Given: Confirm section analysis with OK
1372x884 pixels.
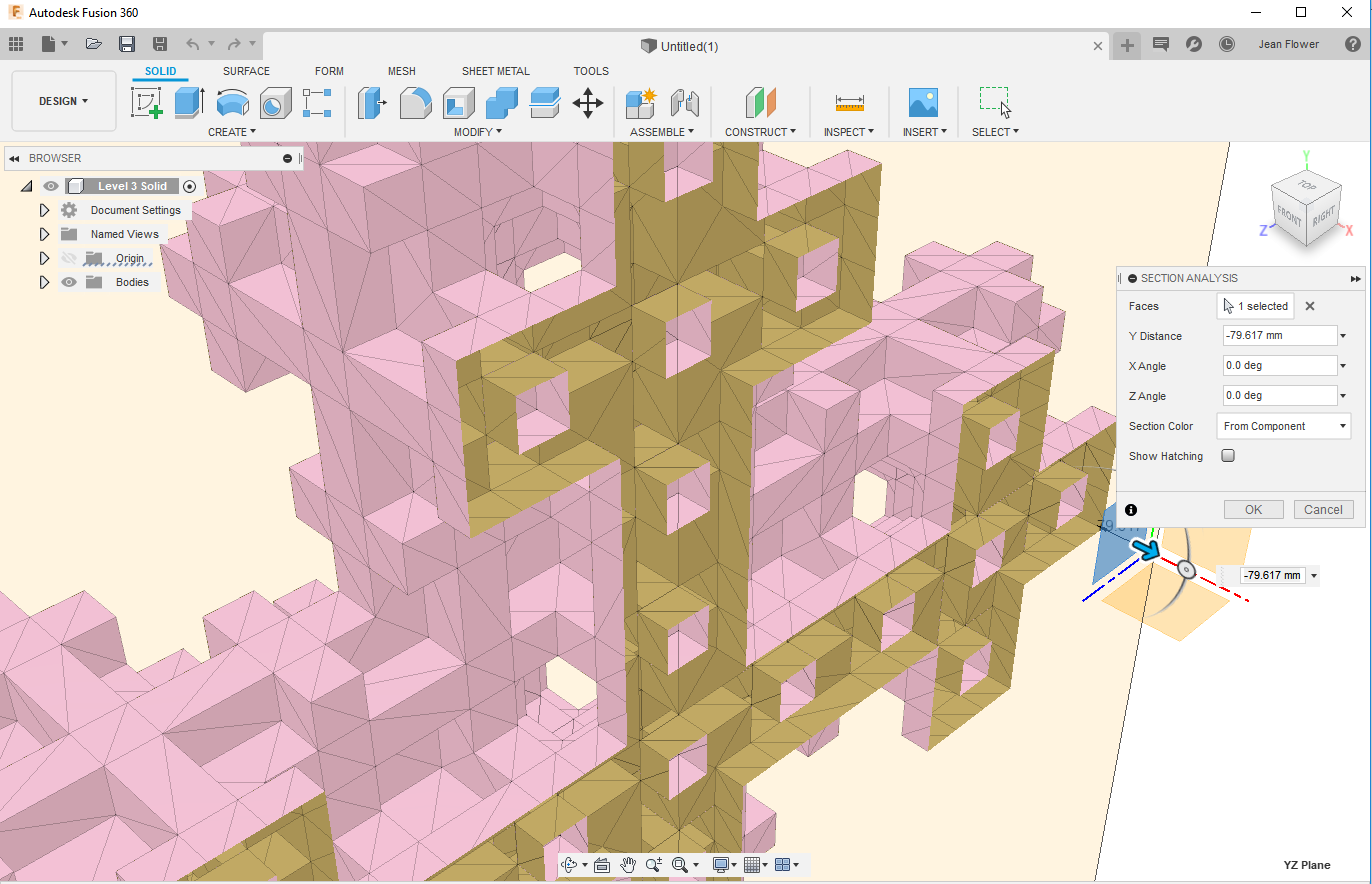Looking at the screenshot, I should coord(1253,509).
